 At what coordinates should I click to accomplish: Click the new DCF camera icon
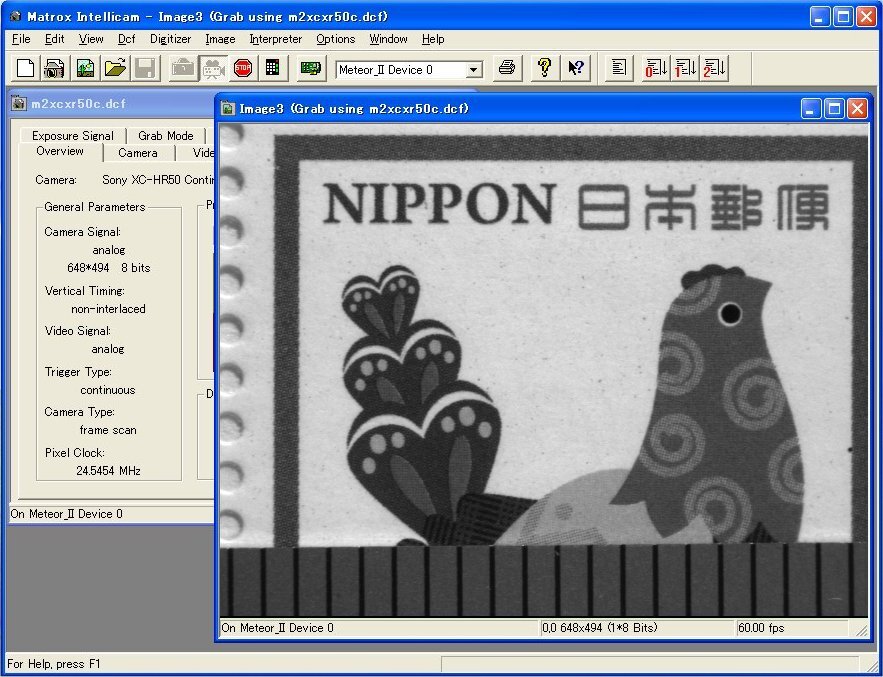coord(55,69)
